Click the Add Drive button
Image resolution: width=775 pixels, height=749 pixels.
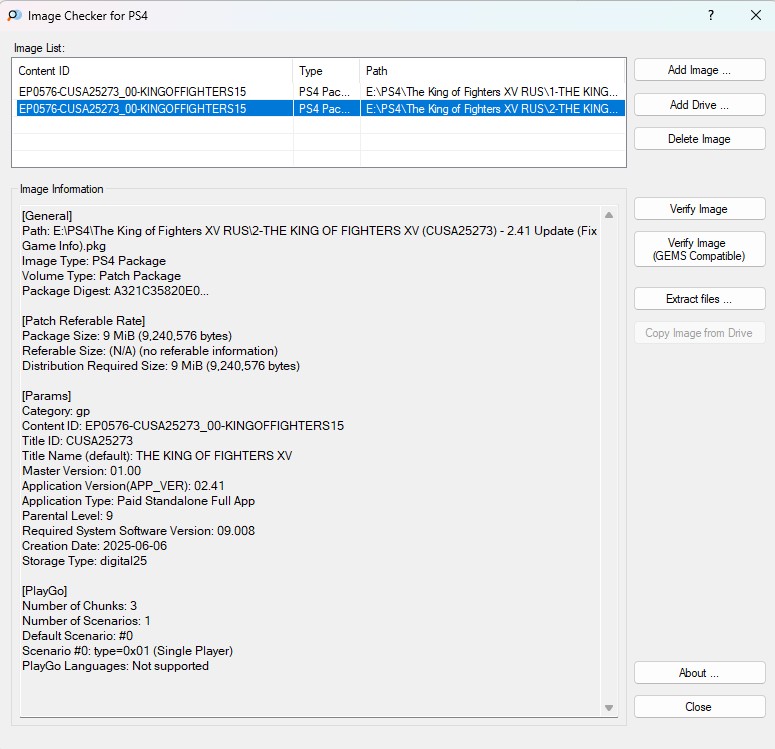pos(699,105)
